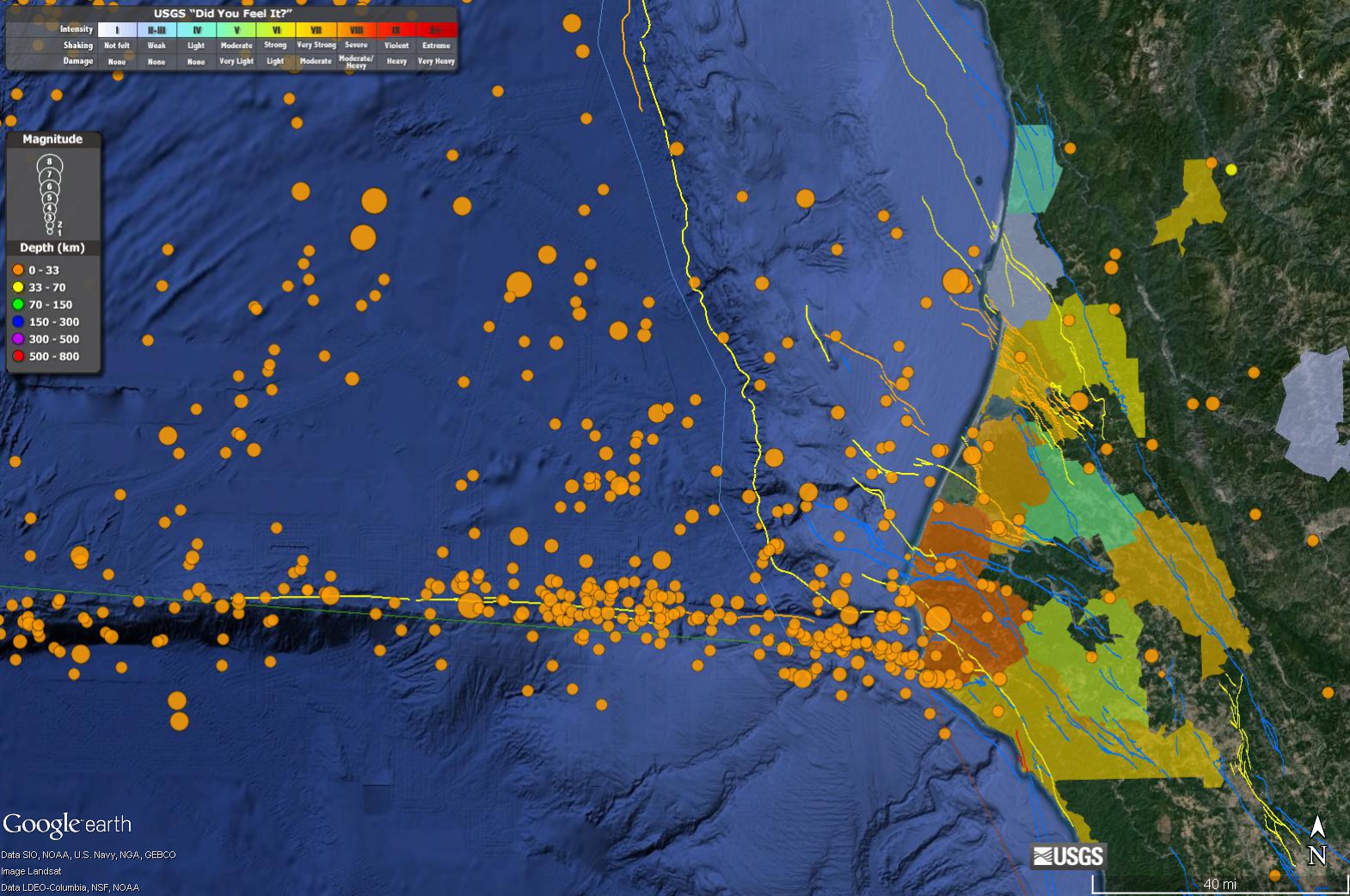This screenshot has width=1350, height=896.
Task: Select the red 500 - 800 depth circle
Action: coord(17,356)
